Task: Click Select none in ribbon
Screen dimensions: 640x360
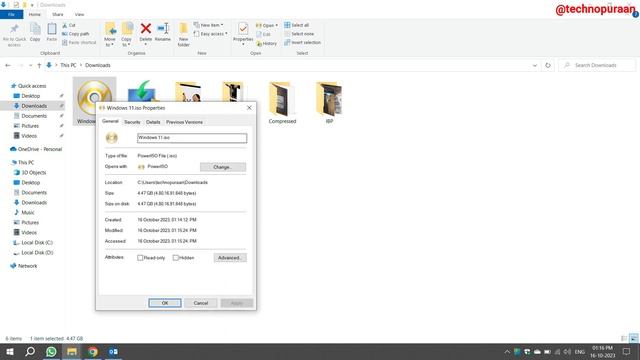Action: [x=299, y=34]
